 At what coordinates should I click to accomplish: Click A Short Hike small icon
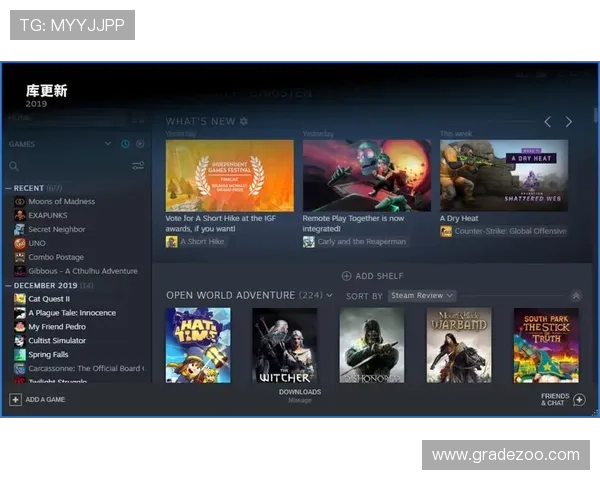click(x=171, y=242)
